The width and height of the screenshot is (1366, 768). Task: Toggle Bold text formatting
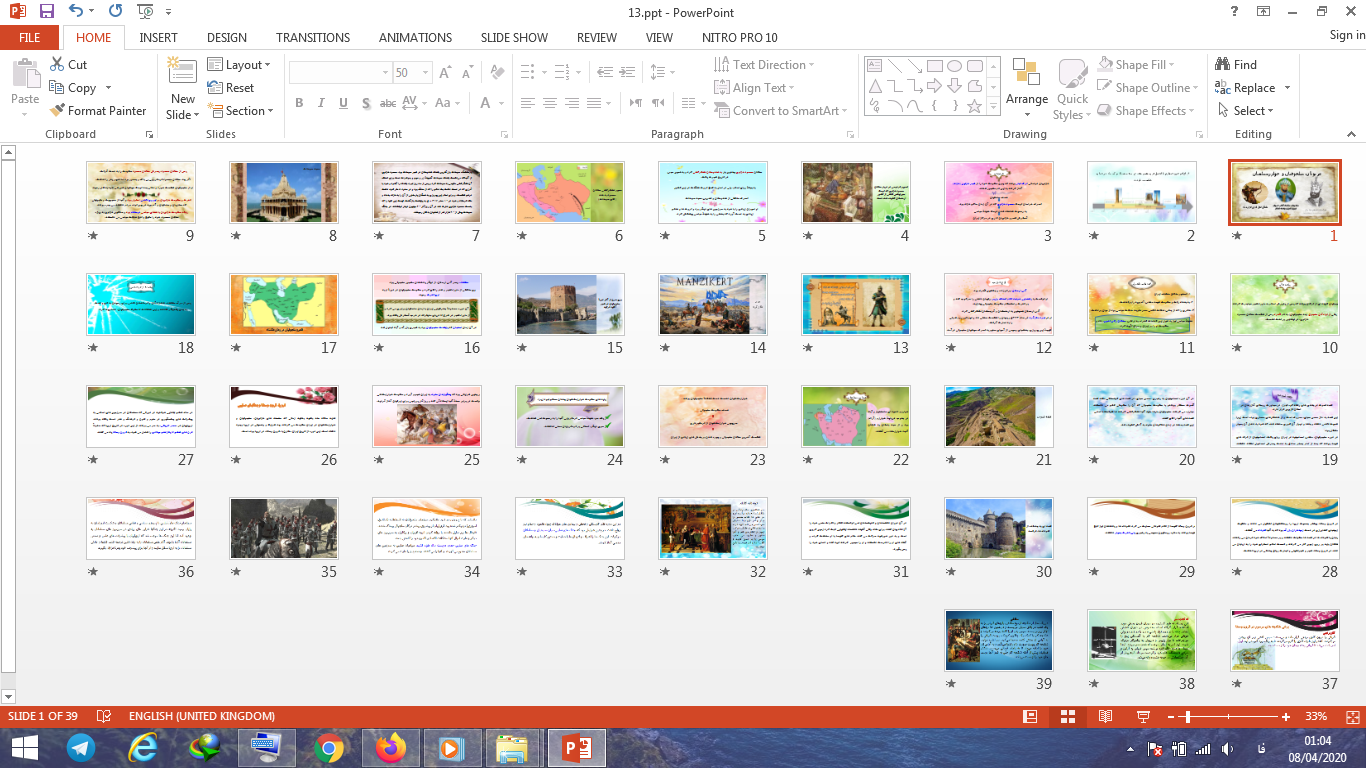pos(299,103)
